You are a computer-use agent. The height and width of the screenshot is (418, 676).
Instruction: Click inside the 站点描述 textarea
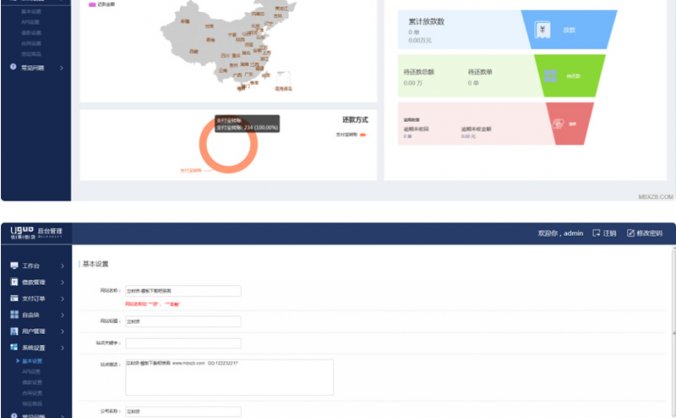[229, 377]
